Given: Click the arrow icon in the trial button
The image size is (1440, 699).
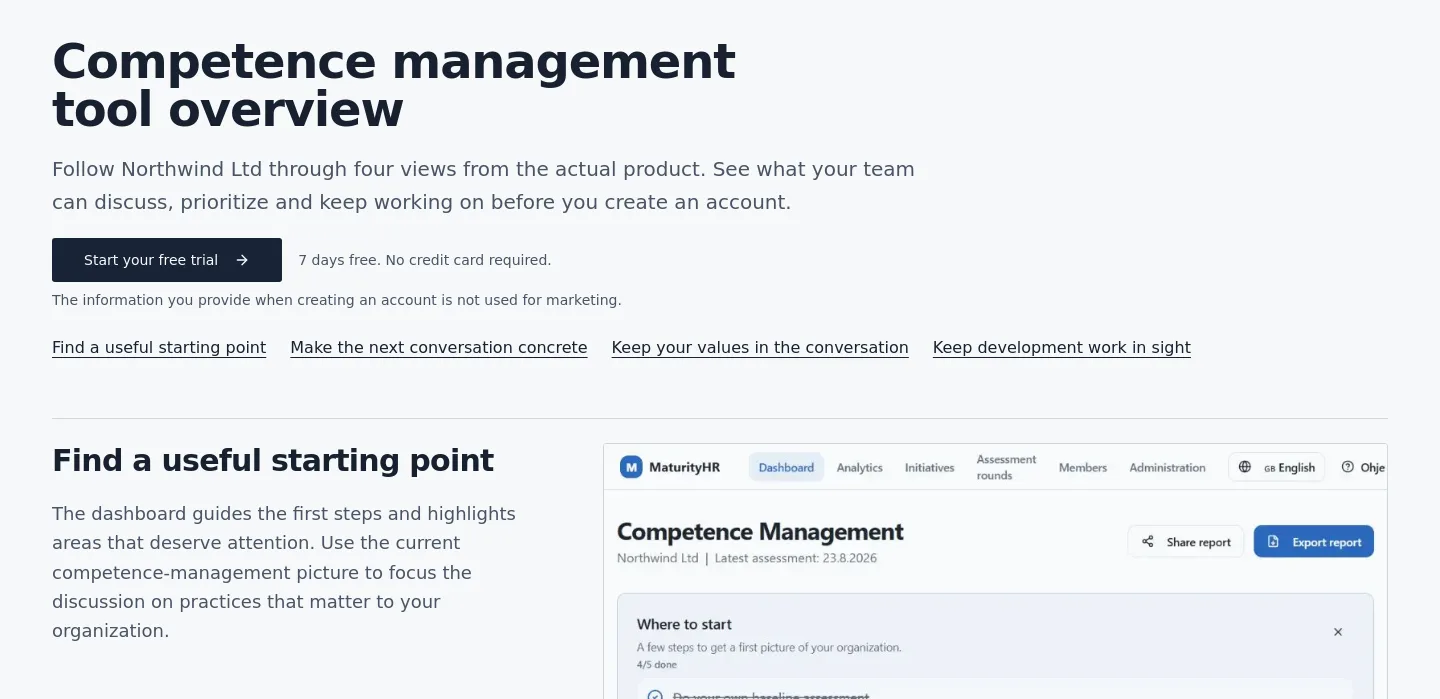Looking at the screenshot, I should pos(242,260).
